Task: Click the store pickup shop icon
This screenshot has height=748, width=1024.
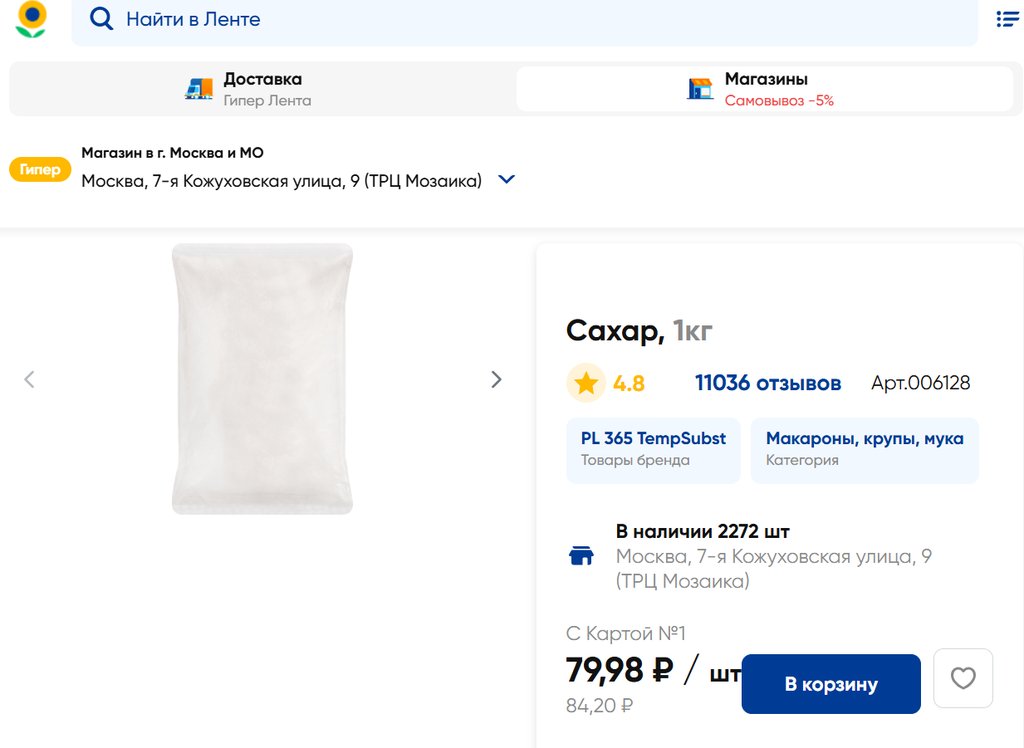Action: coord(700,89)
